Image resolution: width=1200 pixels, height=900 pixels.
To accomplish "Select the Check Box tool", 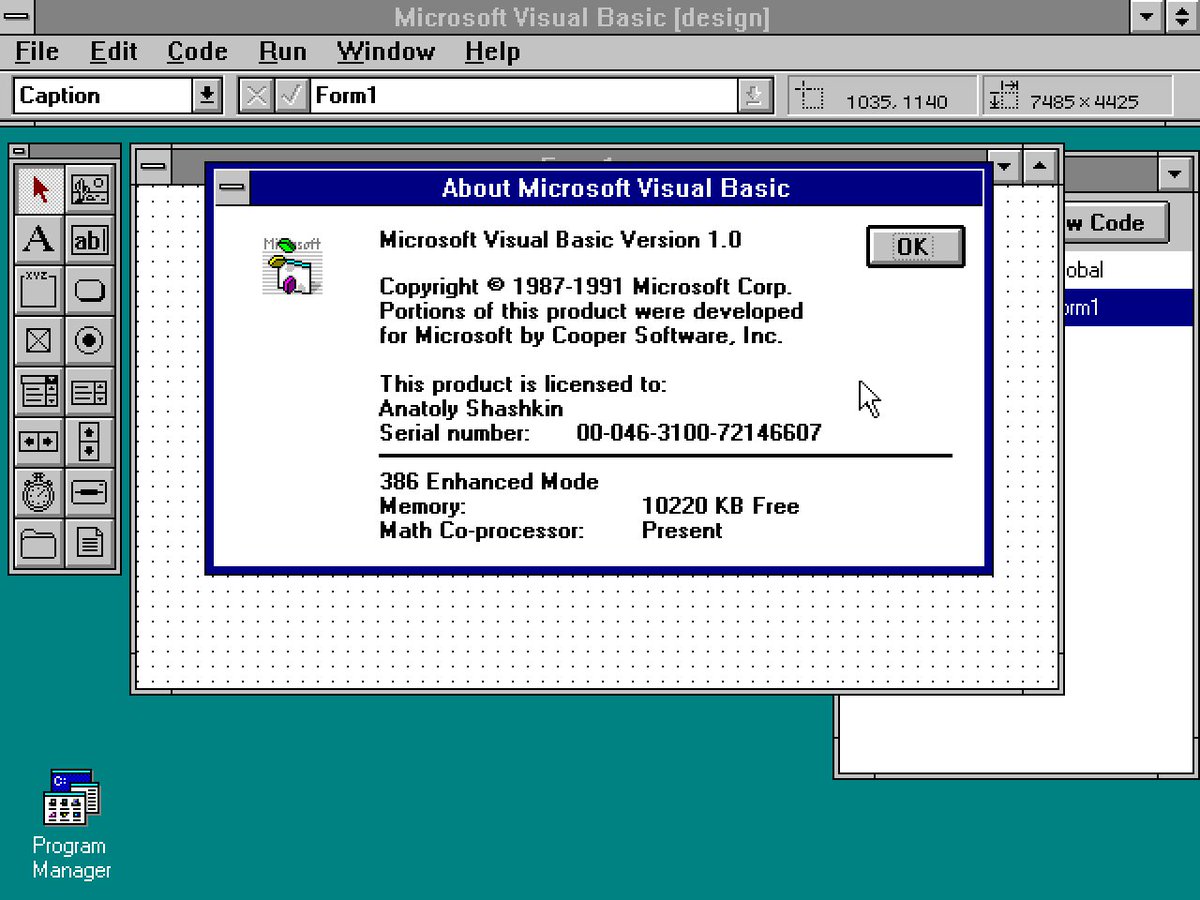I will pos(40,341).
